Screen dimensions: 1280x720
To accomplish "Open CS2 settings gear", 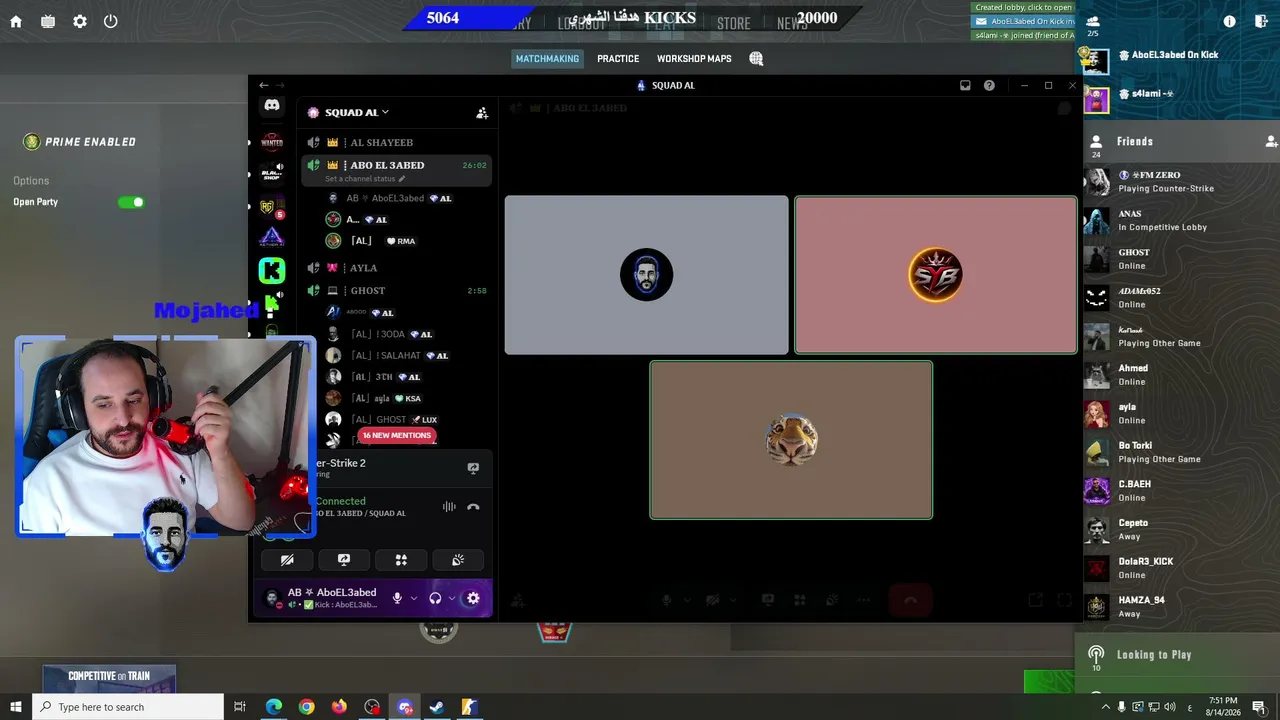I will point(80,21).
